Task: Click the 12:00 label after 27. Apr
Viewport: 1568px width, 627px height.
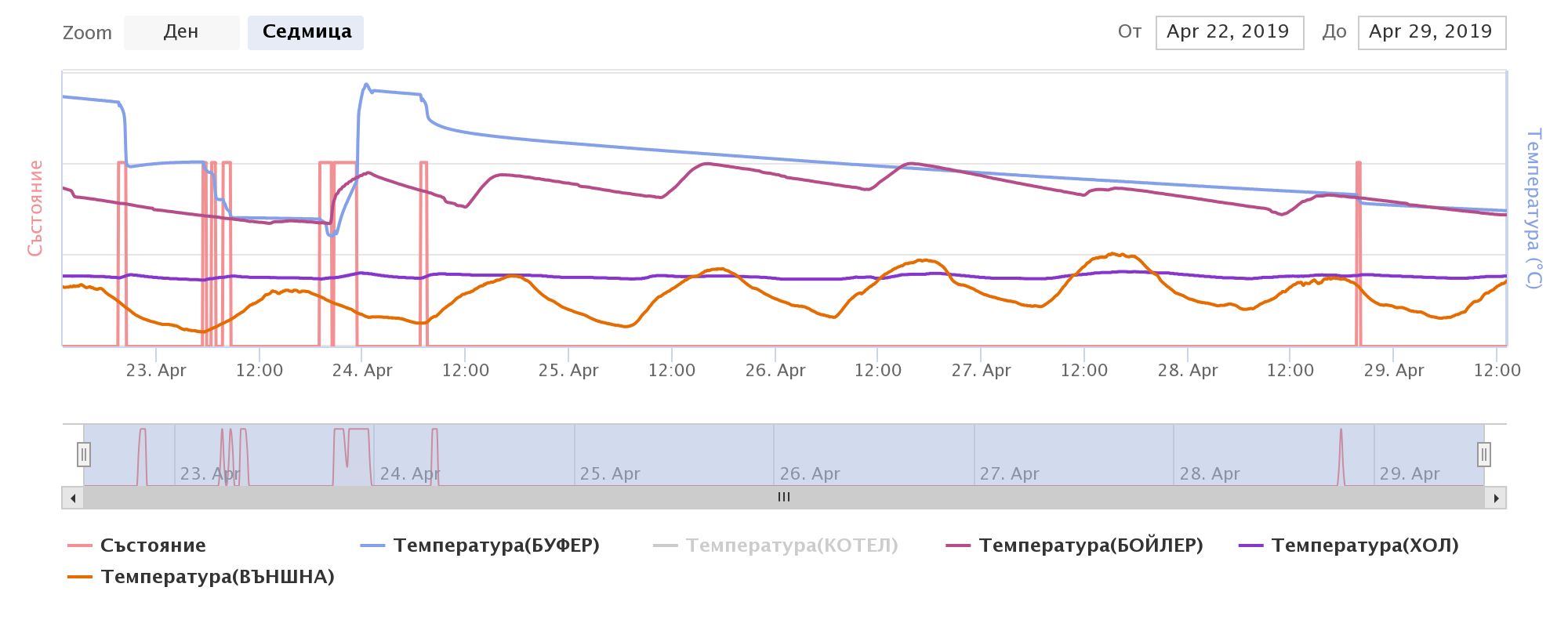Action: [1084, 370]
